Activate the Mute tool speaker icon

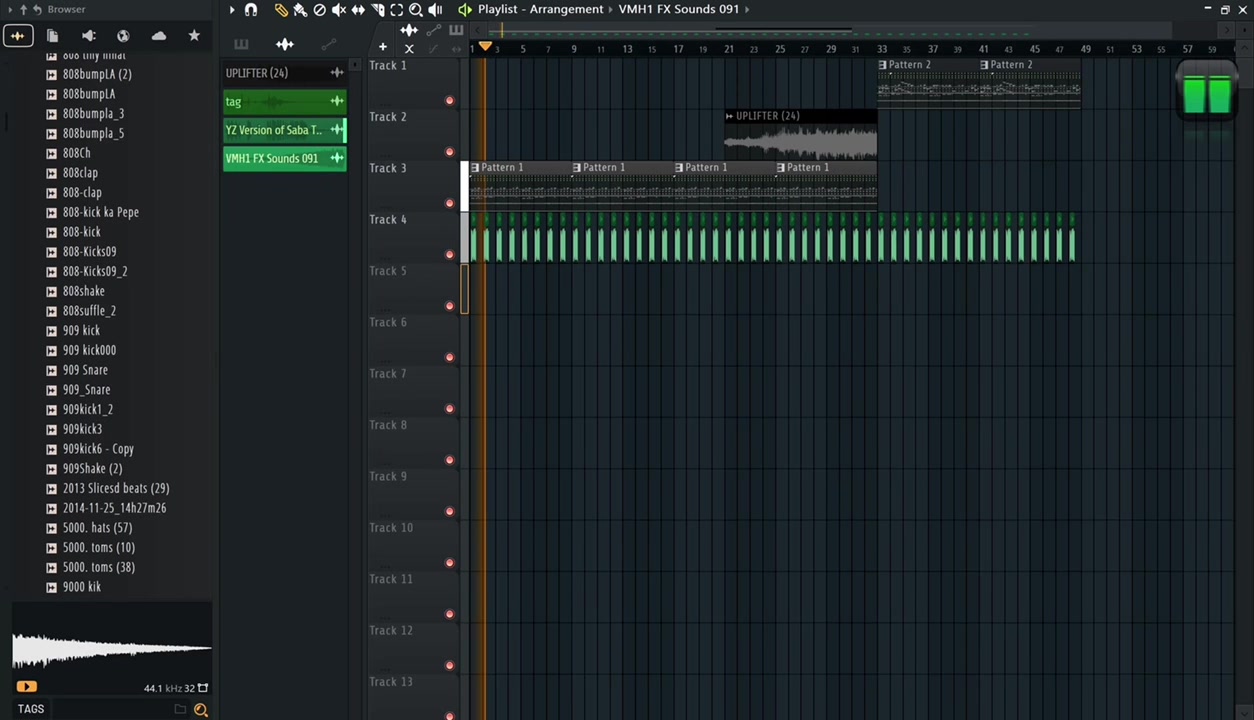339,10
